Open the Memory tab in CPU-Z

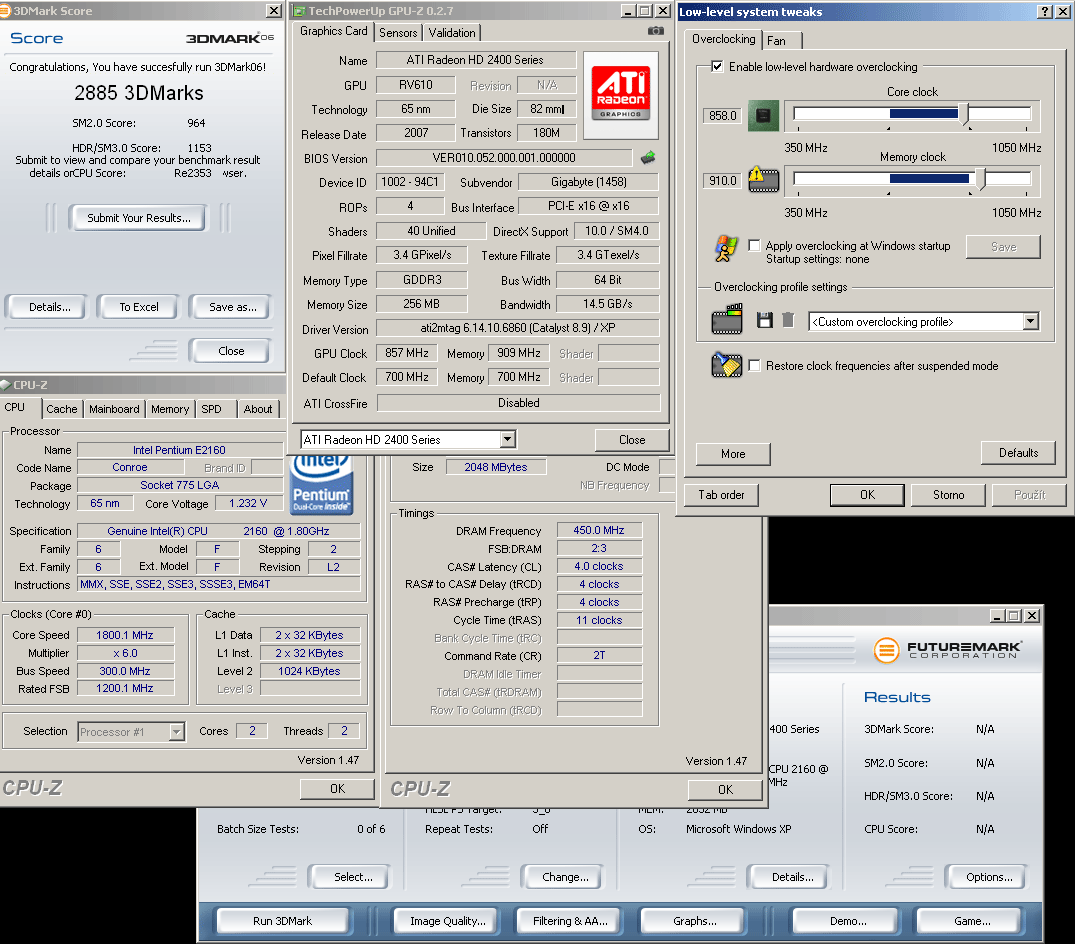pos(170,409)
